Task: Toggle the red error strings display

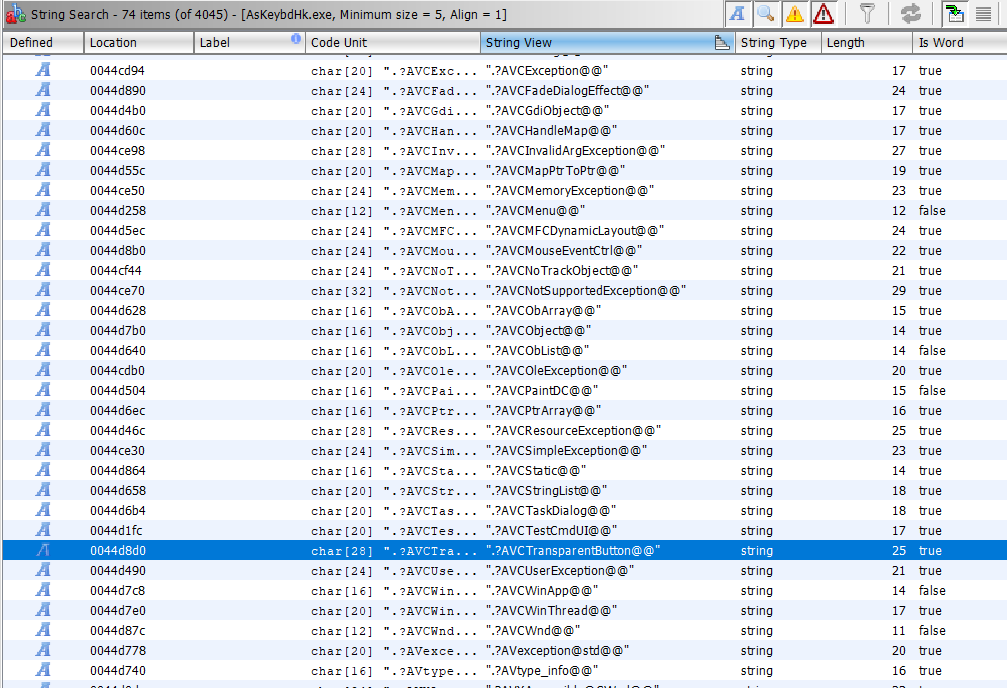Action: point(825,13)
